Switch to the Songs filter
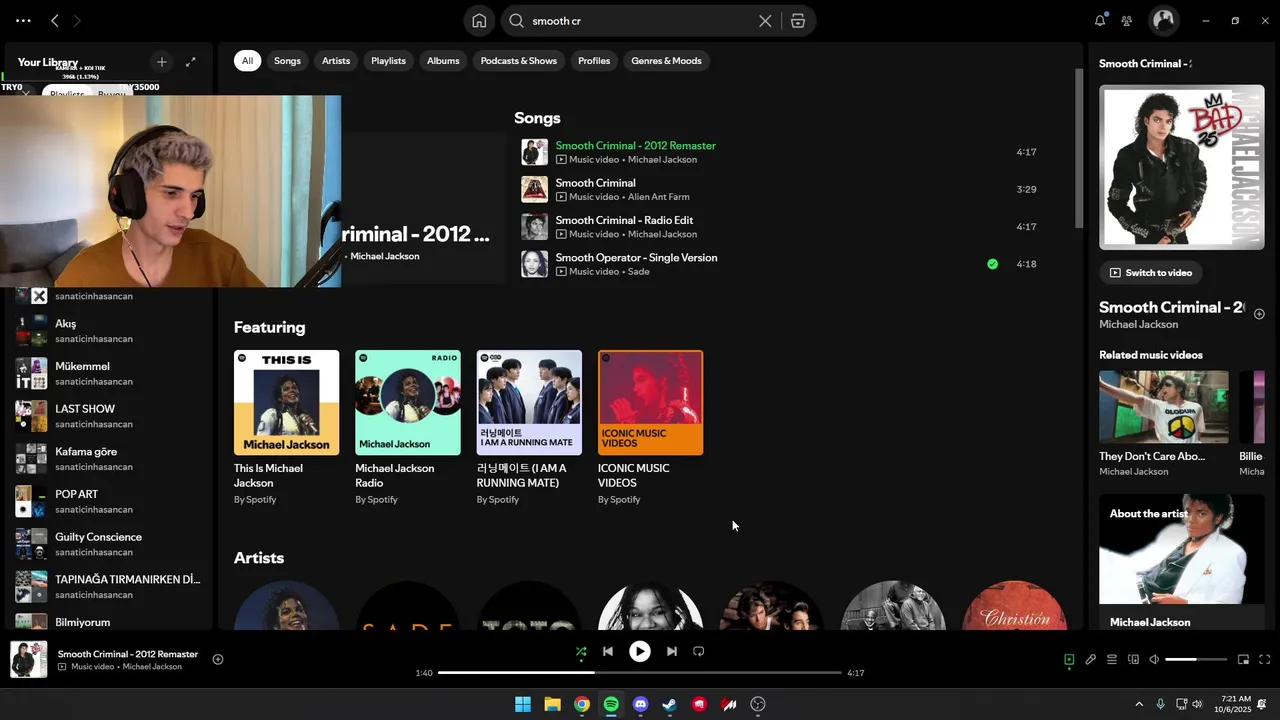The image size is (1280, 720). point(287,61)
